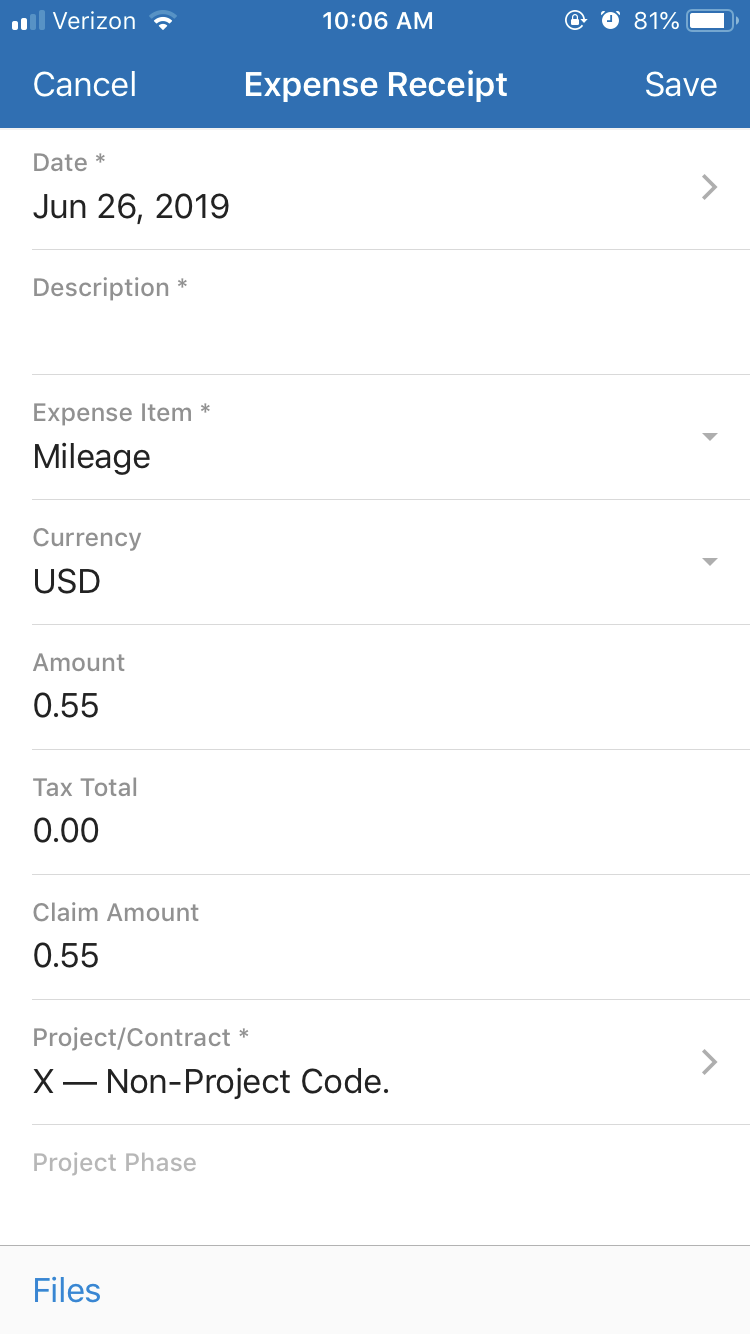Tap the Expense Receipt title
750x1334 pixels.
[375, 85]
